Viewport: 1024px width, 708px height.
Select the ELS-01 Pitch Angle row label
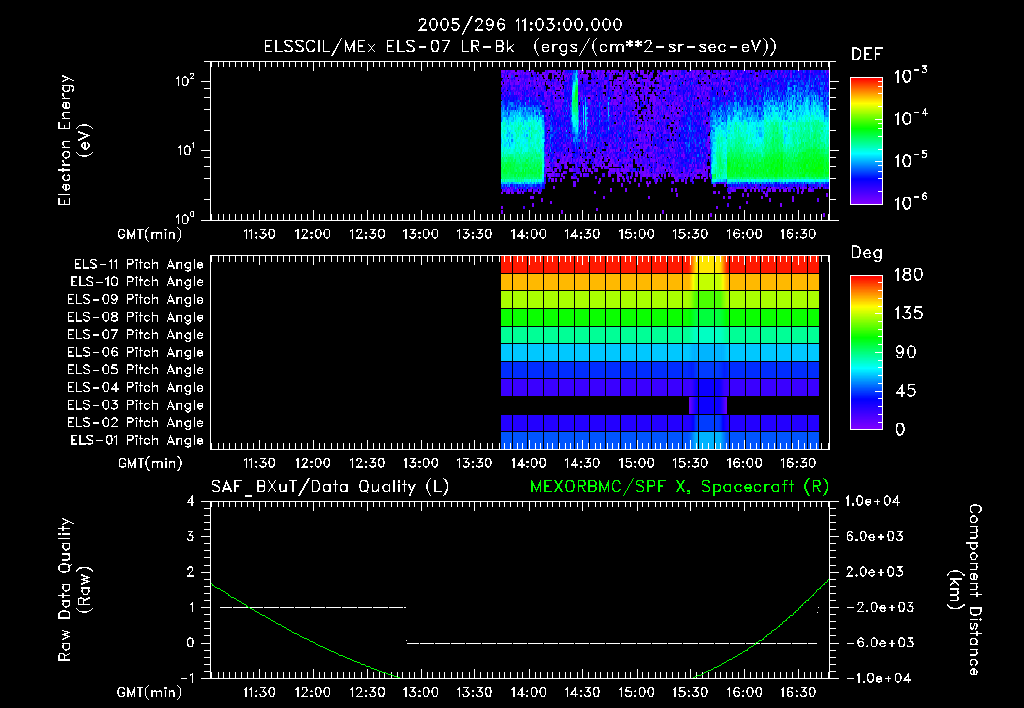click(137, 440)
